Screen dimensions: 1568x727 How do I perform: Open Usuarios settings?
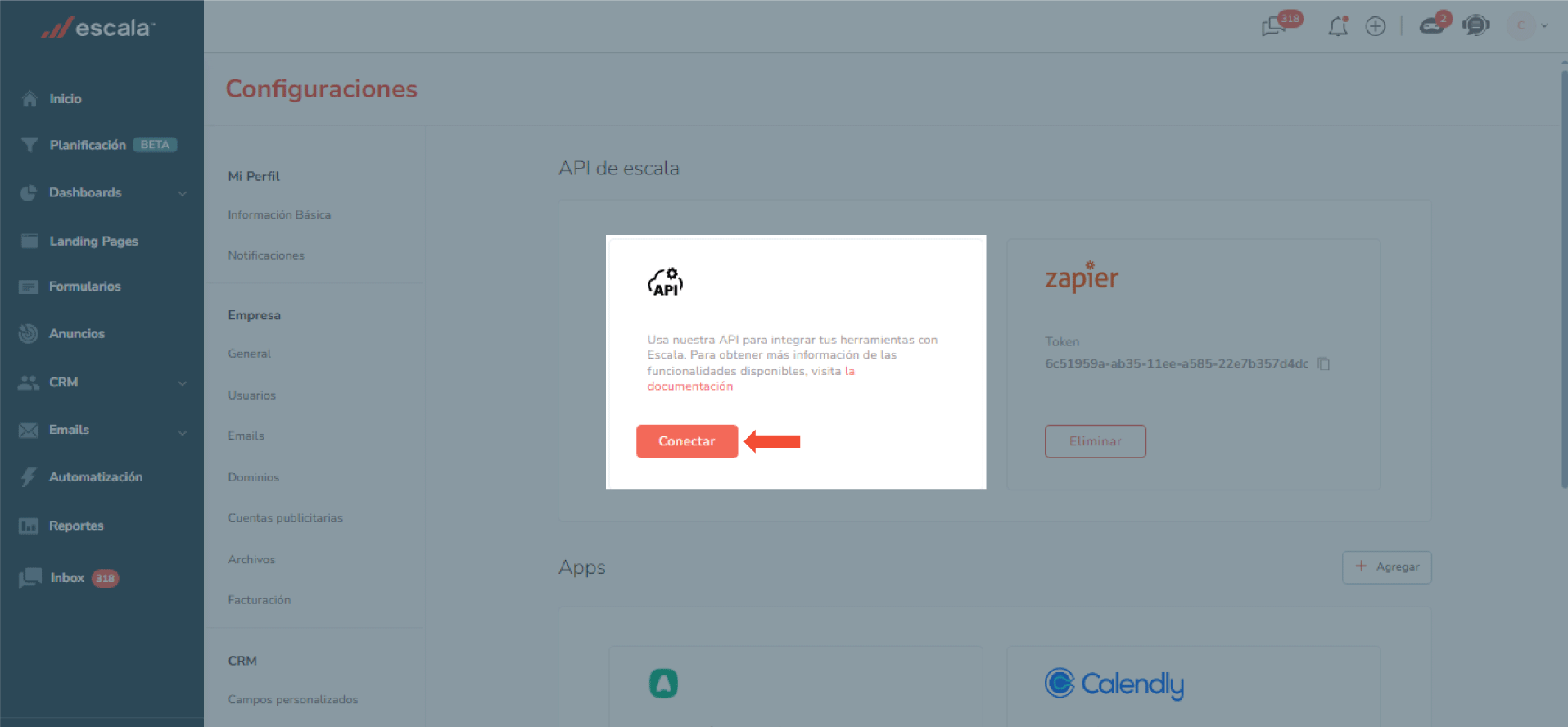(x=251, y=395)
